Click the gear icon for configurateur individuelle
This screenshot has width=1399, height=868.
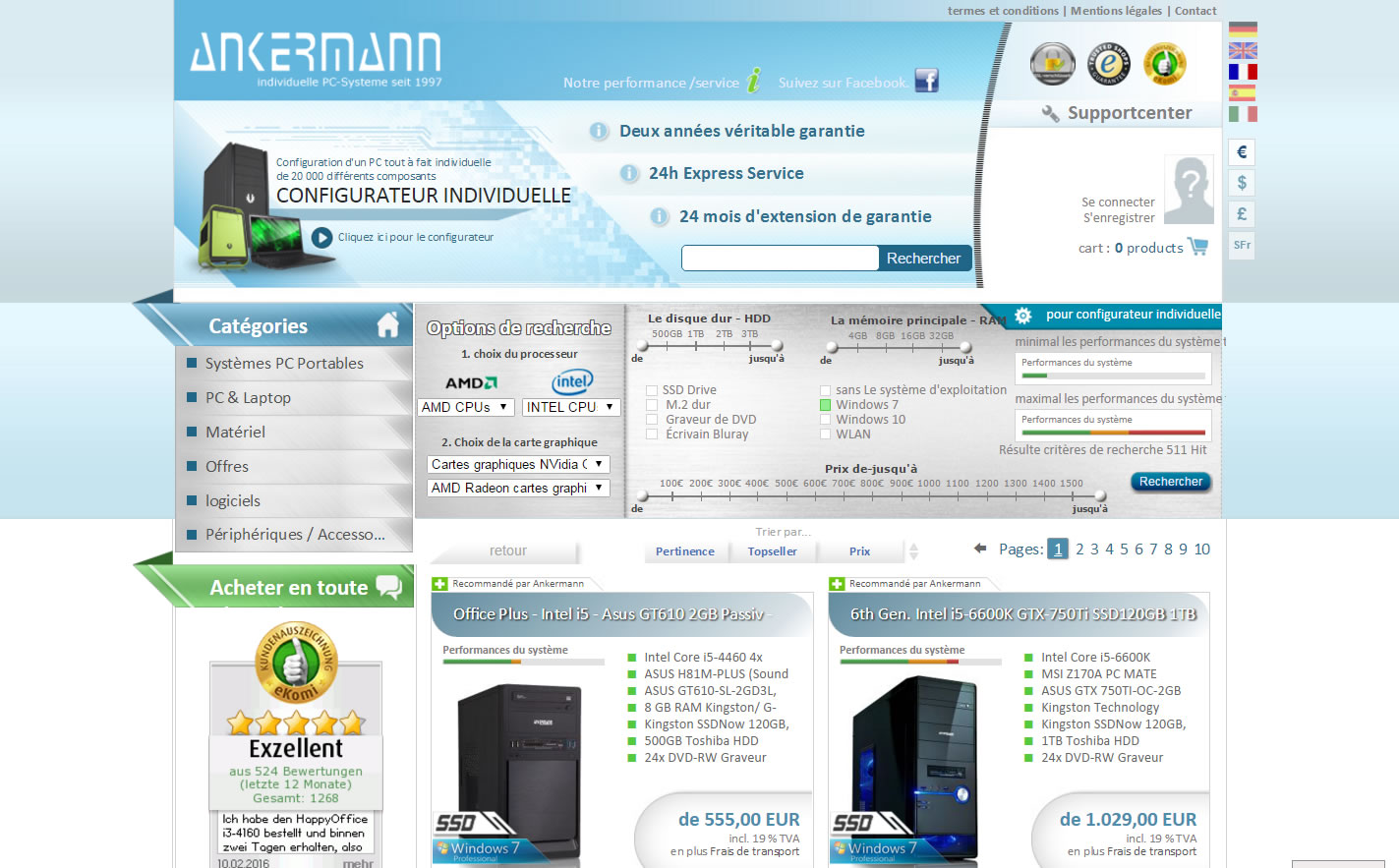(x=1023, y=316)
